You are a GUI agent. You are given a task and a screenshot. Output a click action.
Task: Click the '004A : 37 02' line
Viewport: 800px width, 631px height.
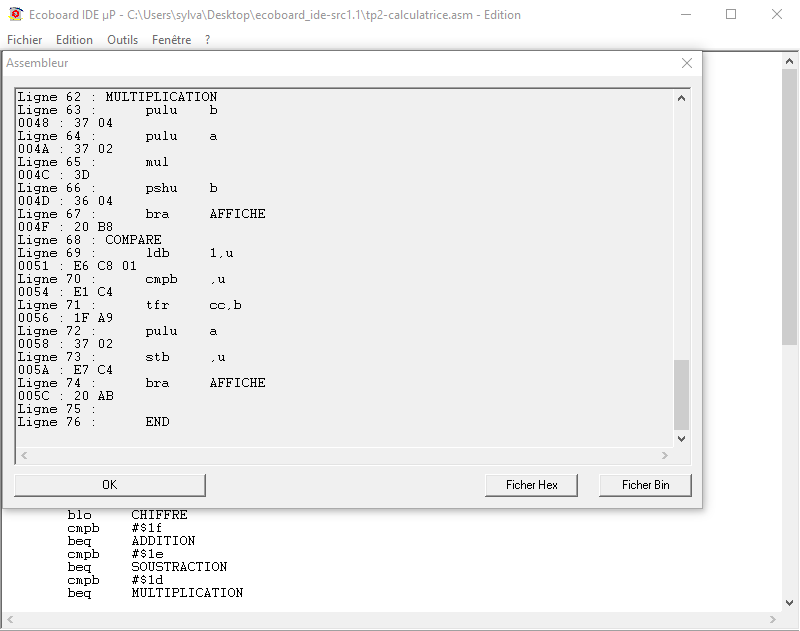tap(65, 149)
